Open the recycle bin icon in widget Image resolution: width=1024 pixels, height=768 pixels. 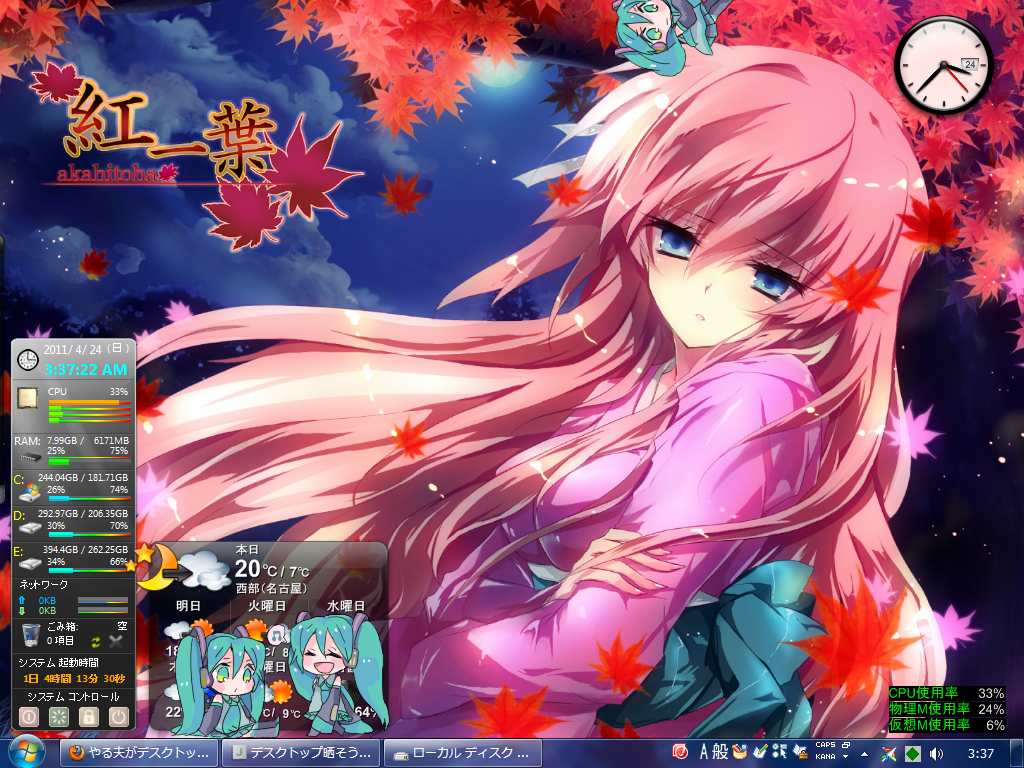[31, 634]
